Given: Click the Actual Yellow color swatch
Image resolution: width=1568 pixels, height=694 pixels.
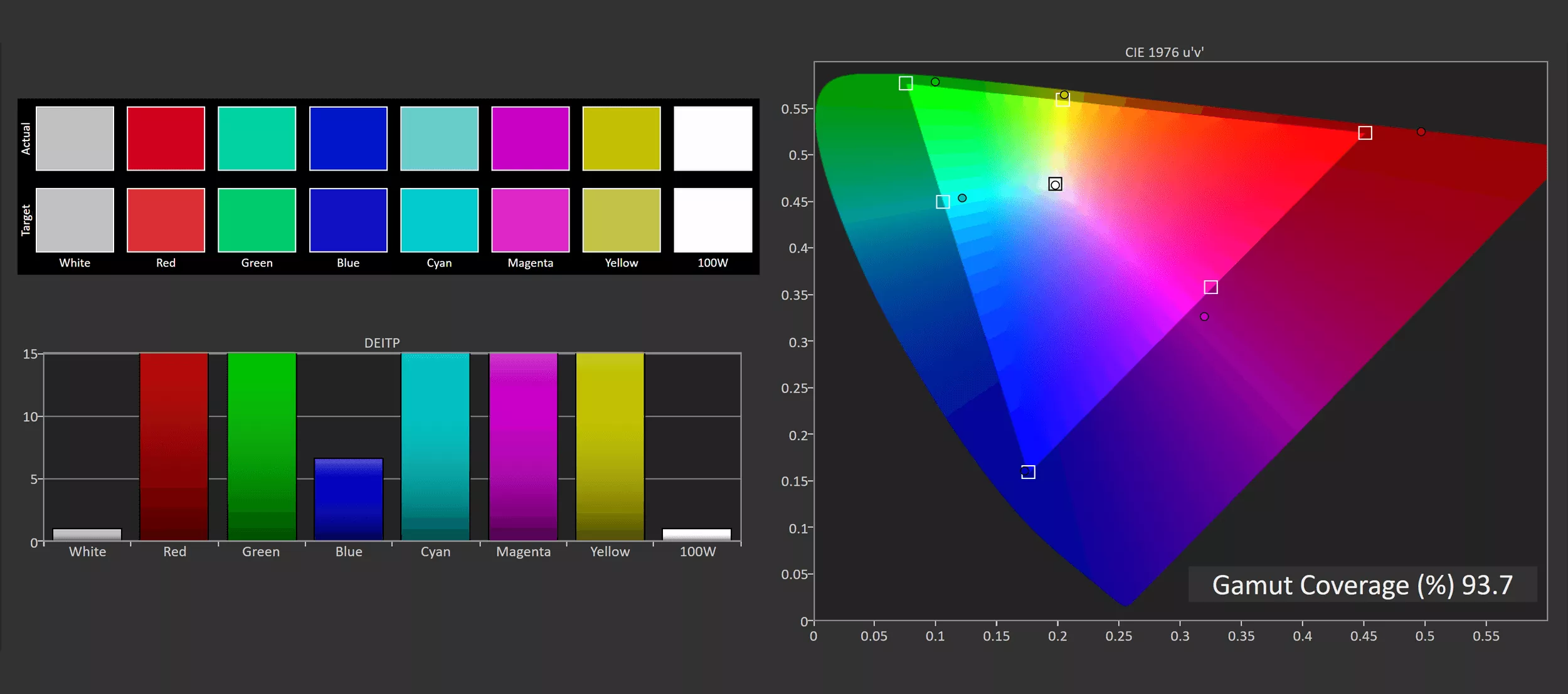Looking at the screenshot, I should (621, 139).
